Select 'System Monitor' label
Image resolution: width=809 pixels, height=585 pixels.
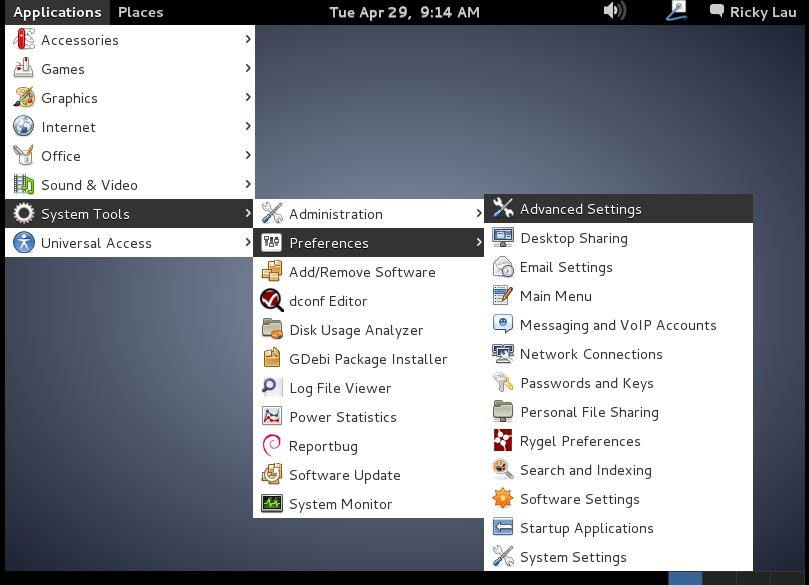(341, 504)
